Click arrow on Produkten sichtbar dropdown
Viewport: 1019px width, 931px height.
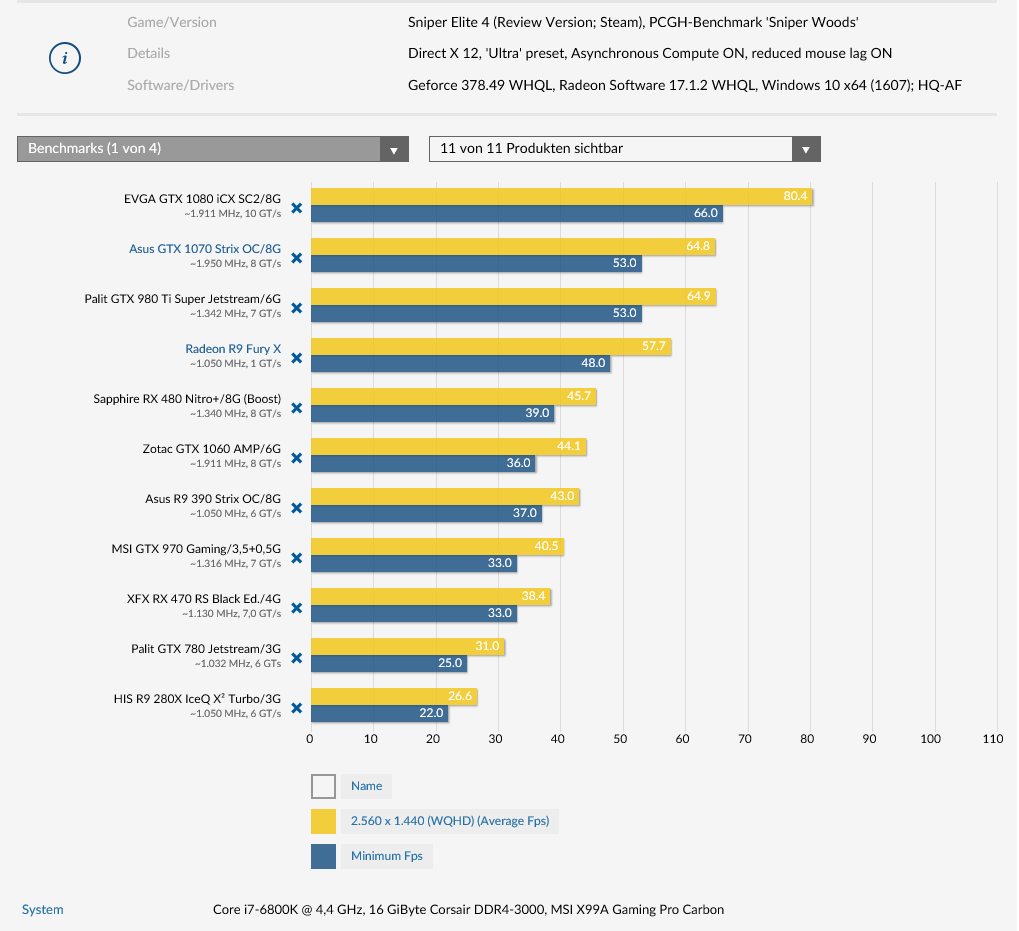[806, 149]
